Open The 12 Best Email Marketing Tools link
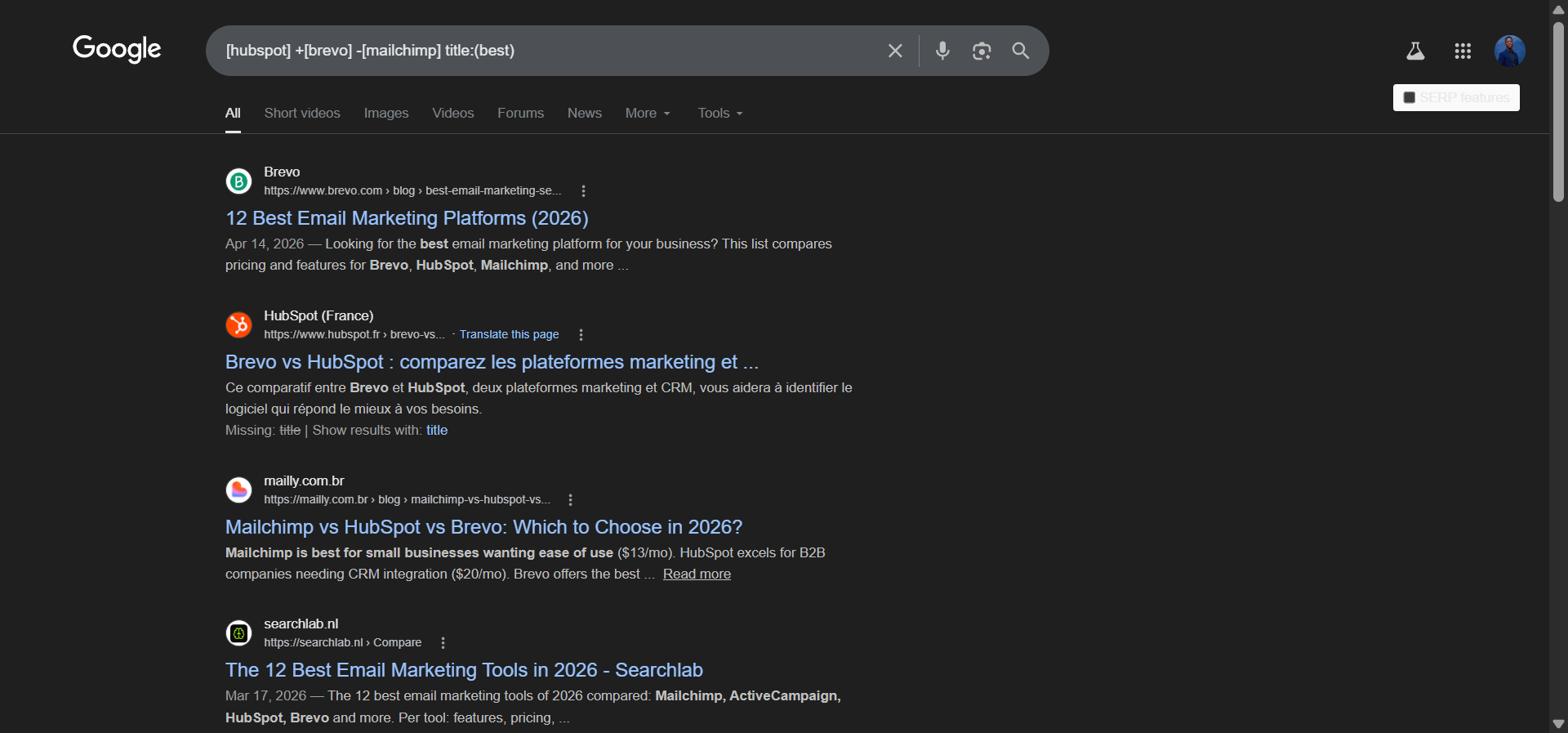The height and width of the screenshot is (733, 1568). [464, 670]
